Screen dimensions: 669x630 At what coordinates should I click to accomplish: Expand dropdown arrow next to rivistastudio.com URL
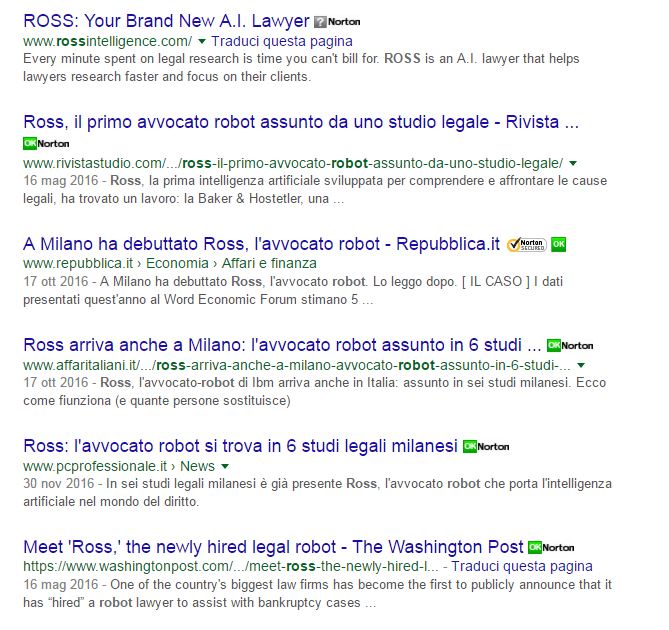[x=573, y=163]
